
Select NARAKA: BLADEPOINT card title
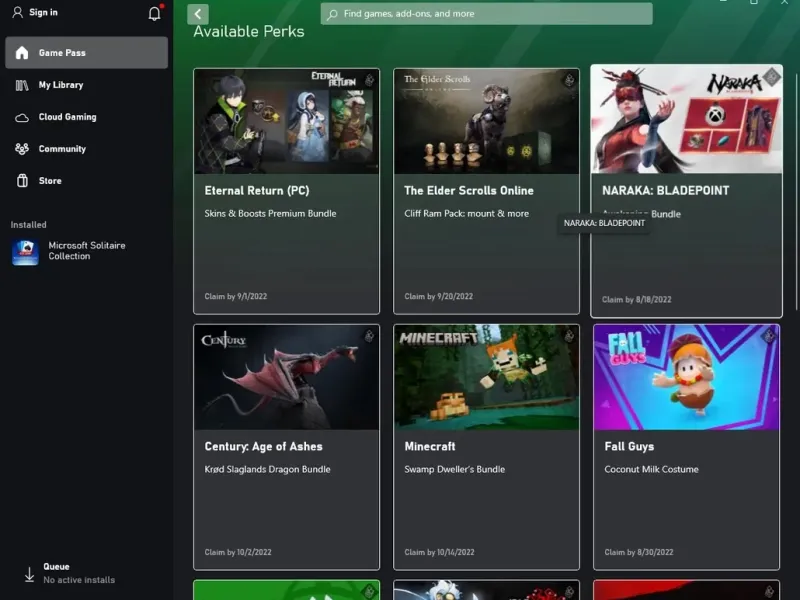pos(665,191)
